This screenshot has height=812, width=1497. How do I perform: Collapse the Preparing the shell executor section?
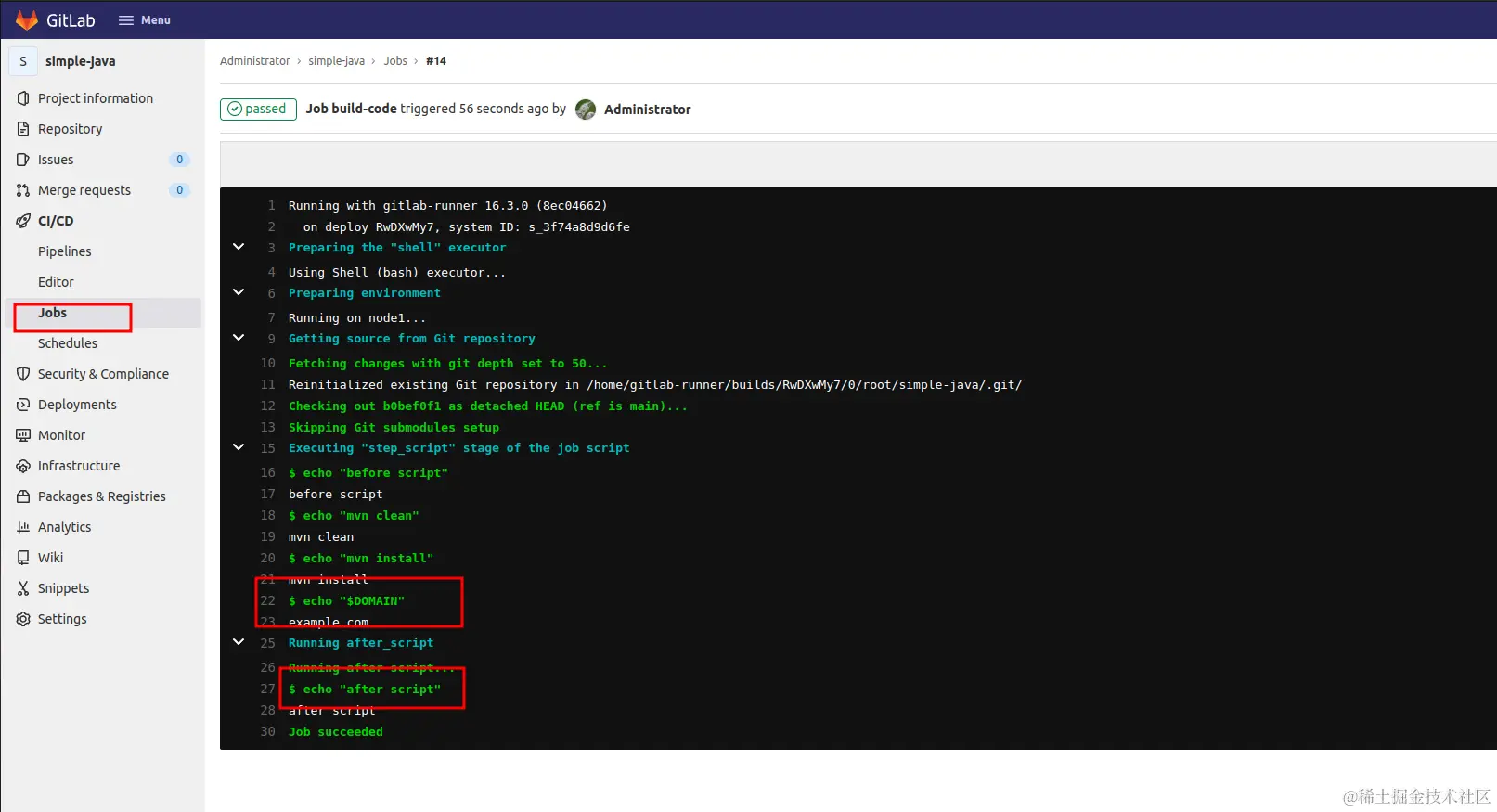[239, 247]
